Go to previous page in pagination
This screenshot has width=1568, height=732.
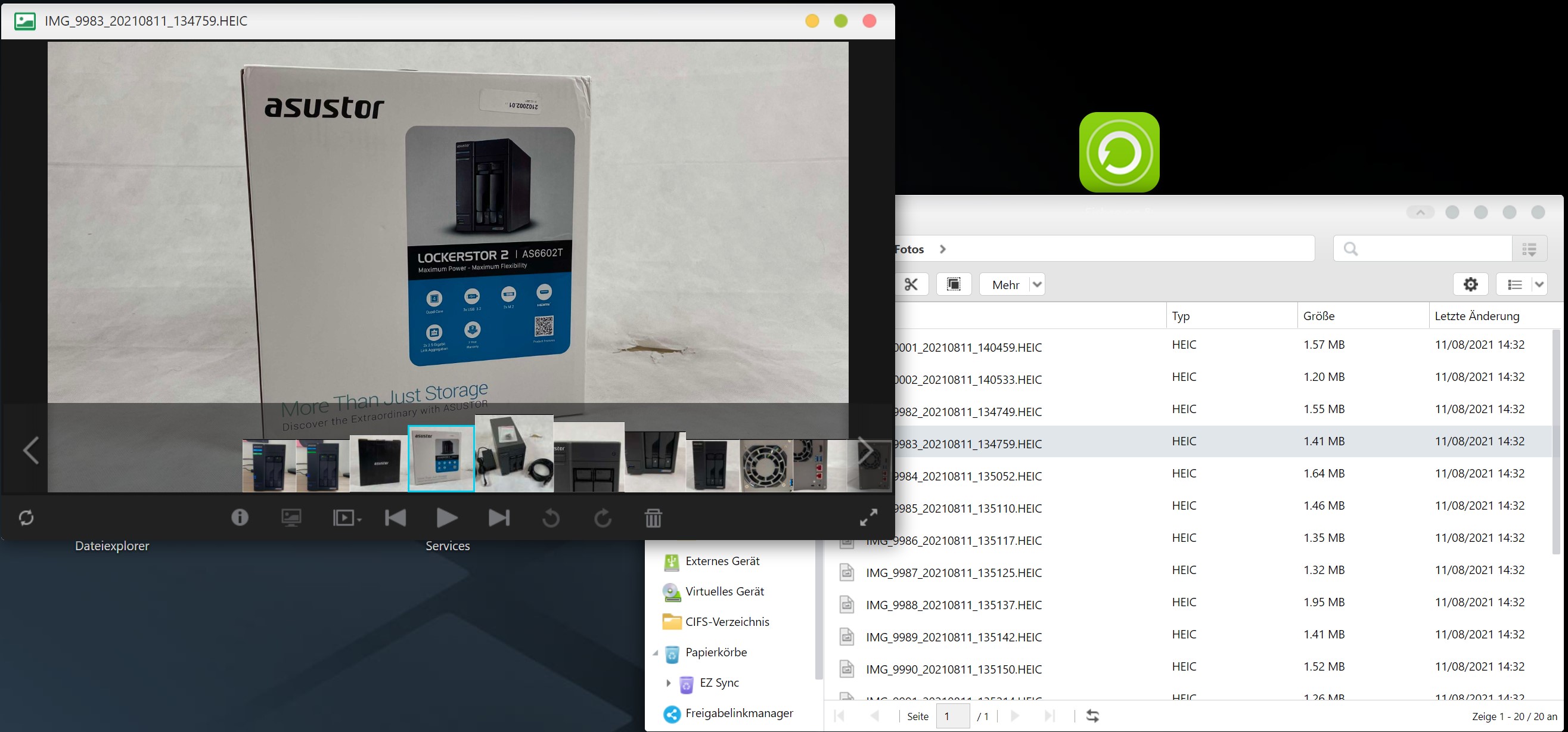click(875, 716)
